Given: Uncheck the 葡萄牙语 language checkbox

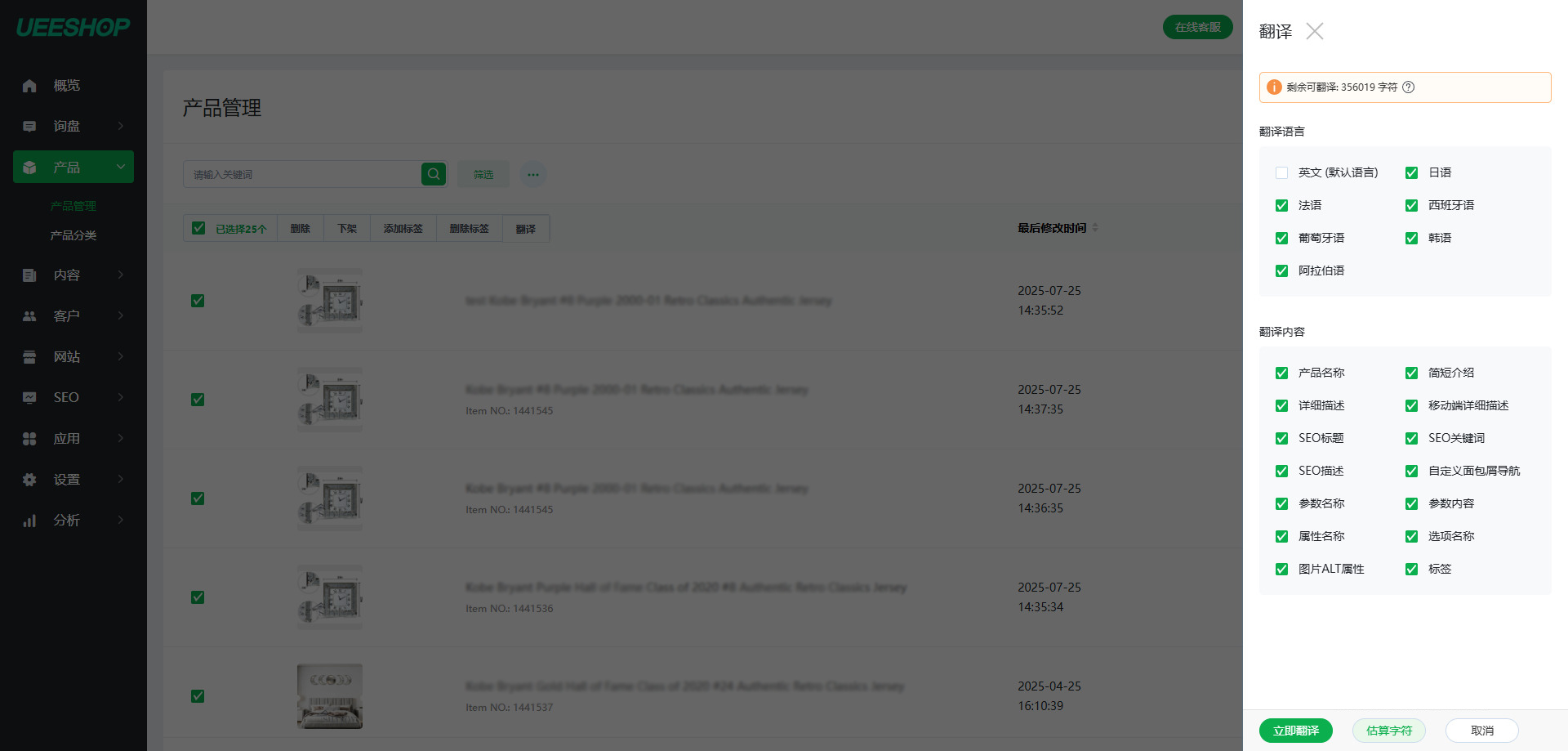Looking at the screenshot, I should (1281, 238).
